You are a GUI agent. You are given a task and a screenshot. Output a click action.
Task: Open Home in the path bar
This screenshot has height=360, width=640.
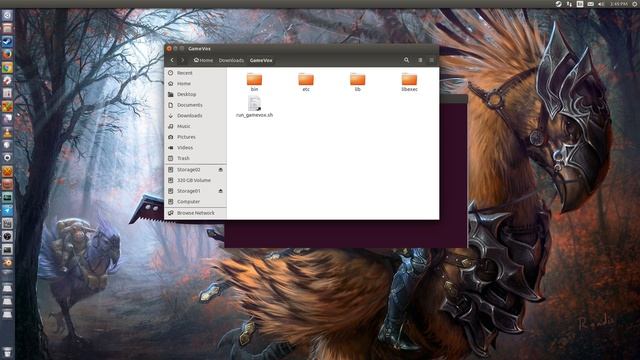(x=203, y=60)
